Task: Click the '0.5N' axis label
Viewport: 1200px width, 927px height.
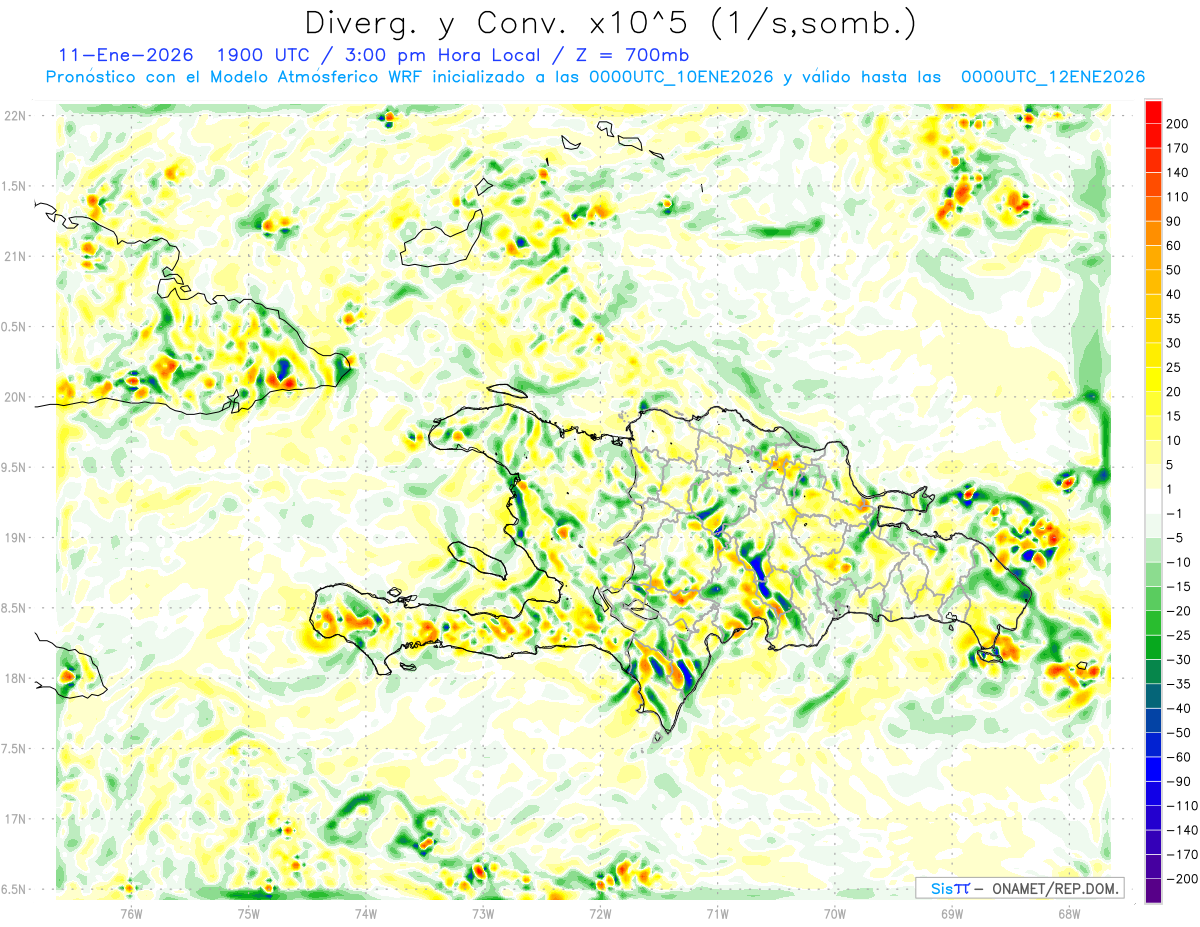Action: click(x=14, y=327)
